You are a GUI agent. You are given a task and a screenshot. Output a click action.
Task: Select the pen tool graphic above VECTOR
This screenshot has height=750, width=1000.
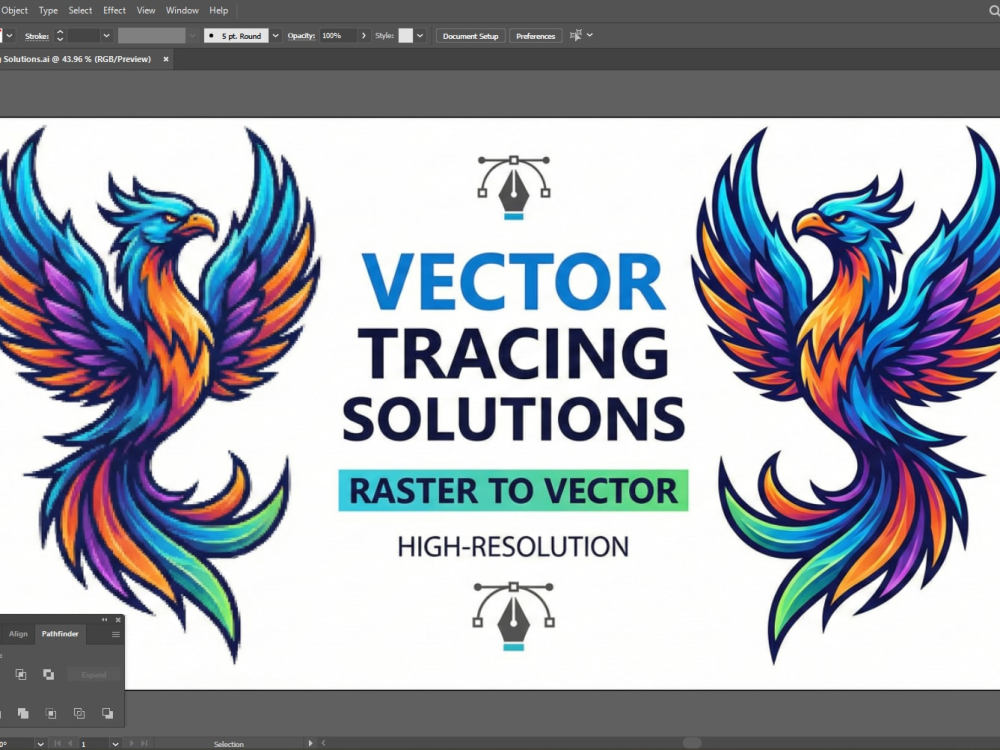coord(514,188)
